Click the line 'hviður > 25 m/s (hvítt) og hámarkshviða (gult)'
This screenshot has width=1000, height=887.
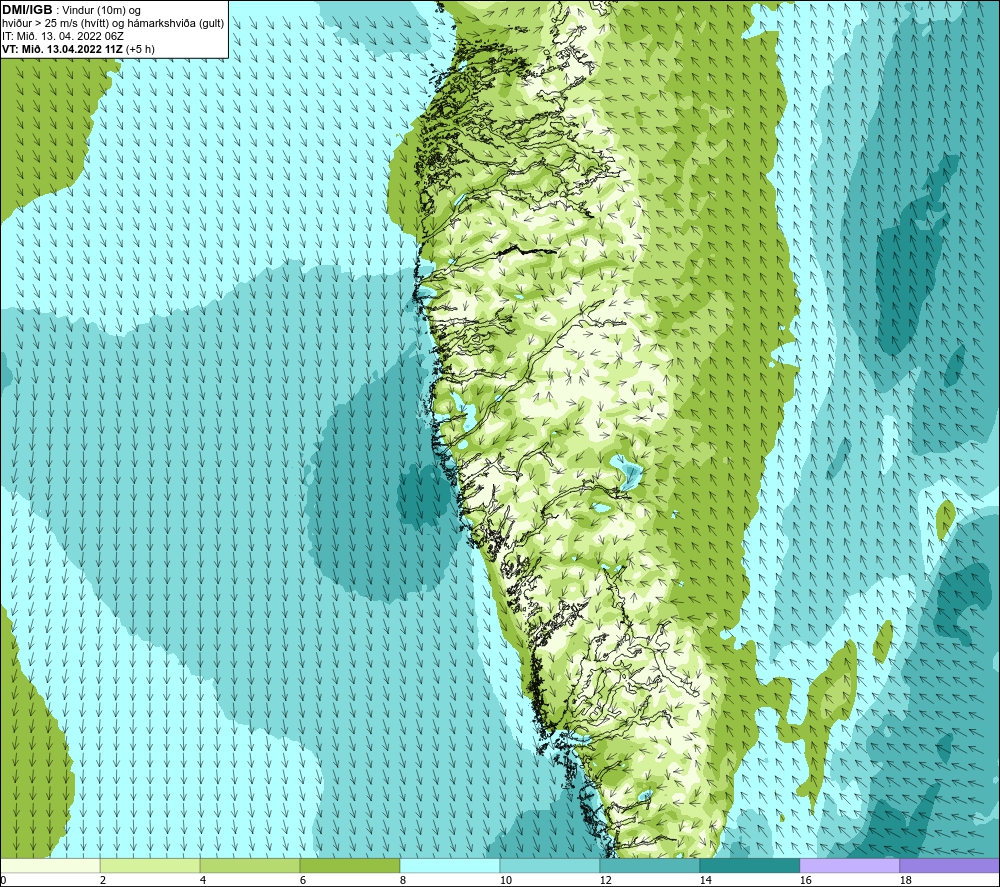[113, 23]
